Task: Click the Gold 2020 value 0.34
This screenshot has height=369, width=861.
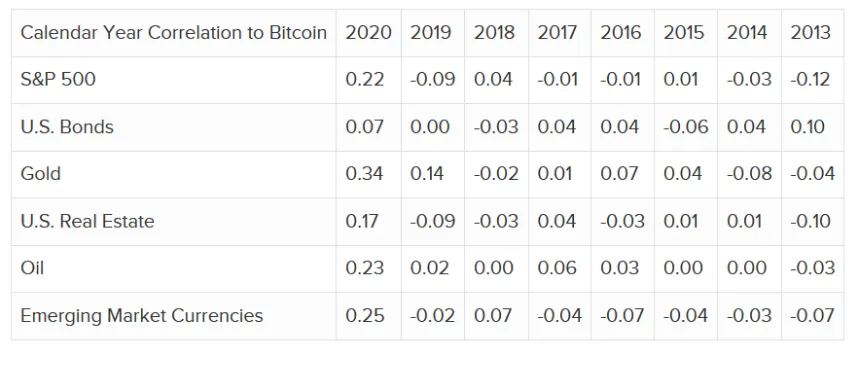Action: tap(365, 174)
